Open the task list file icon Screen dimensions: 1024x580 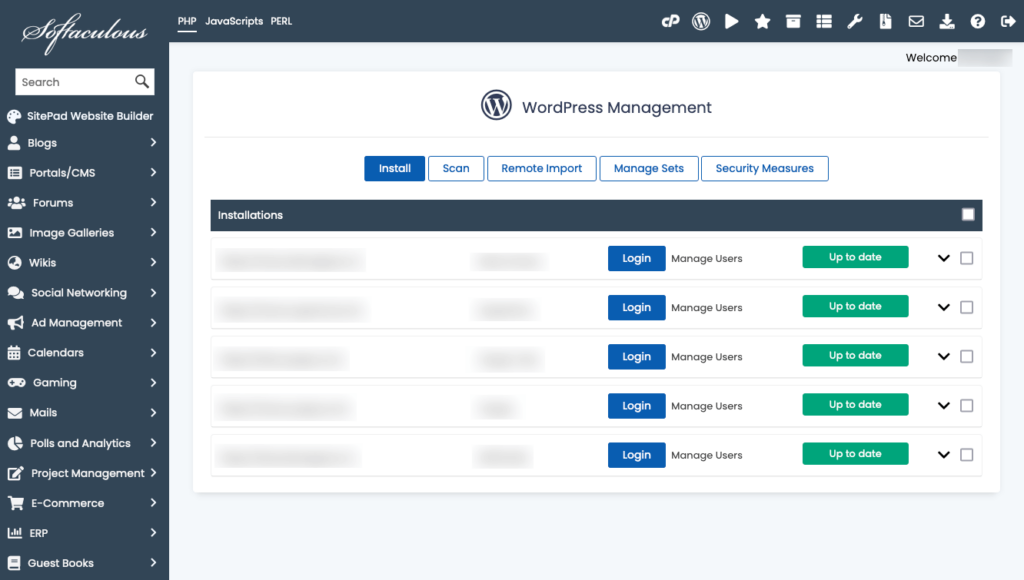885,22
